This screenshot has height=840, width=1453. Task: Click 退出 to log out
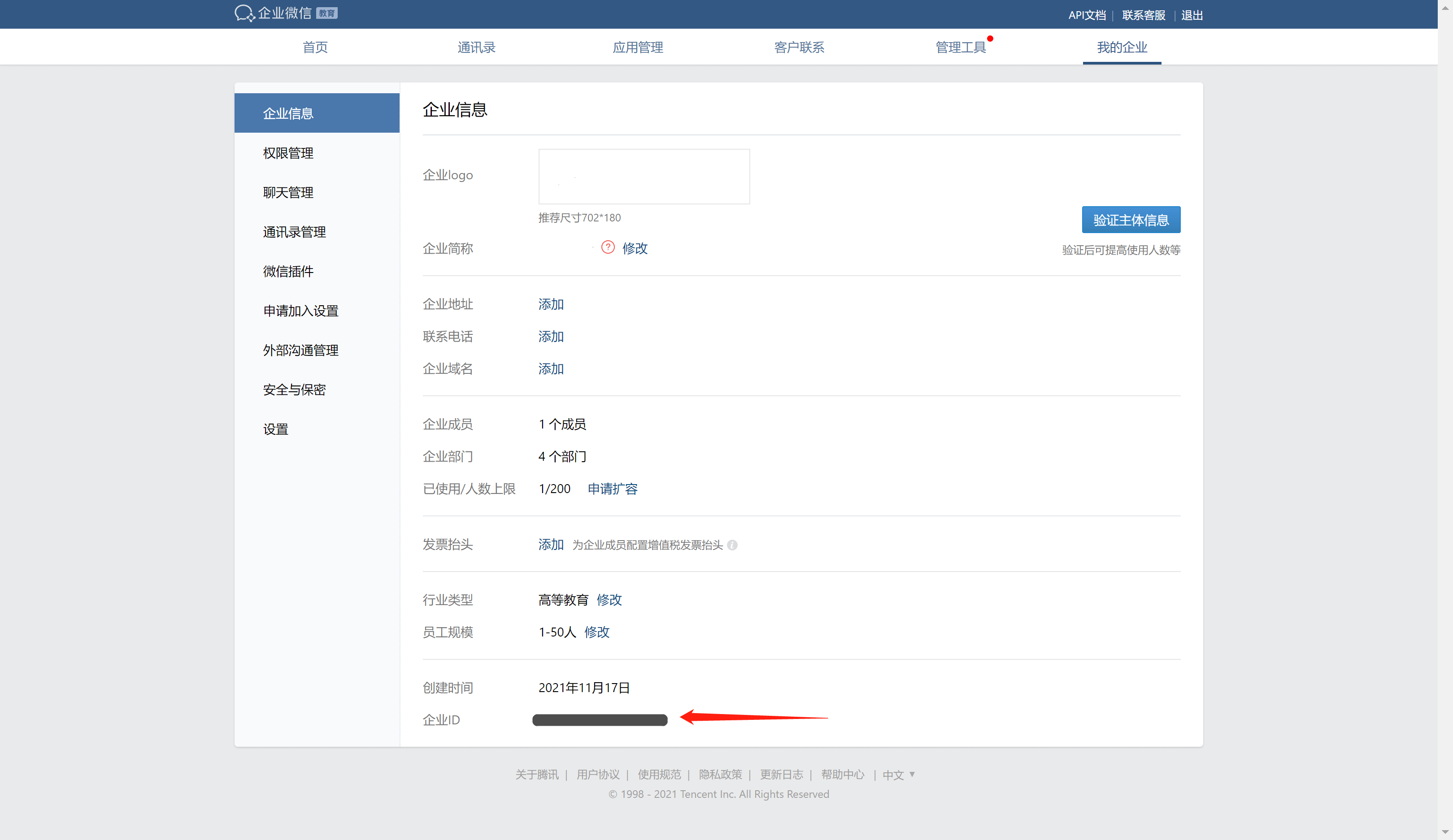click(x=1192, y=15)
